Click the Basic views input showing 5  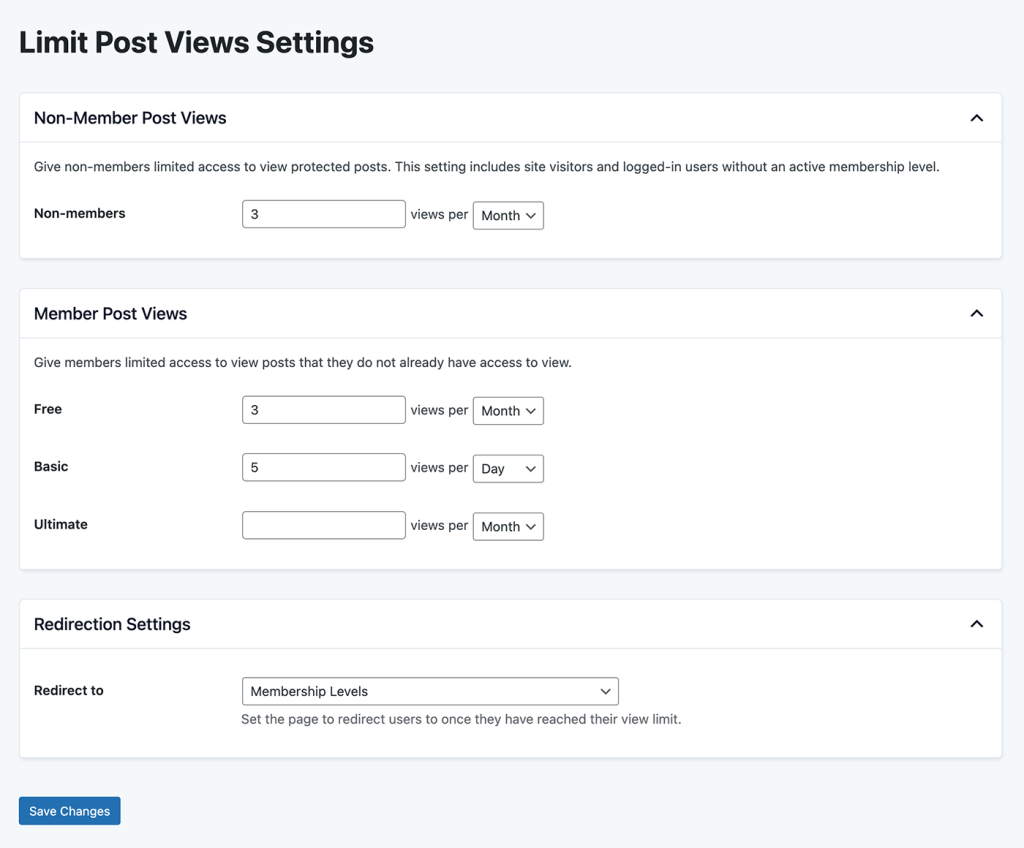(x=323, y=468)
